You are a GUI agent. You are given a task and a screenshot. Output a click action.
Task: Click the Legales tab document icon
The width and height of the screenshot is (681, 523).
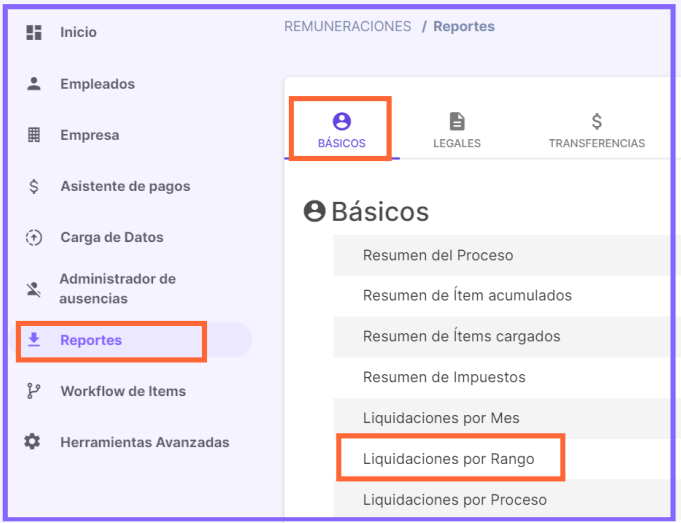(457, 121)
